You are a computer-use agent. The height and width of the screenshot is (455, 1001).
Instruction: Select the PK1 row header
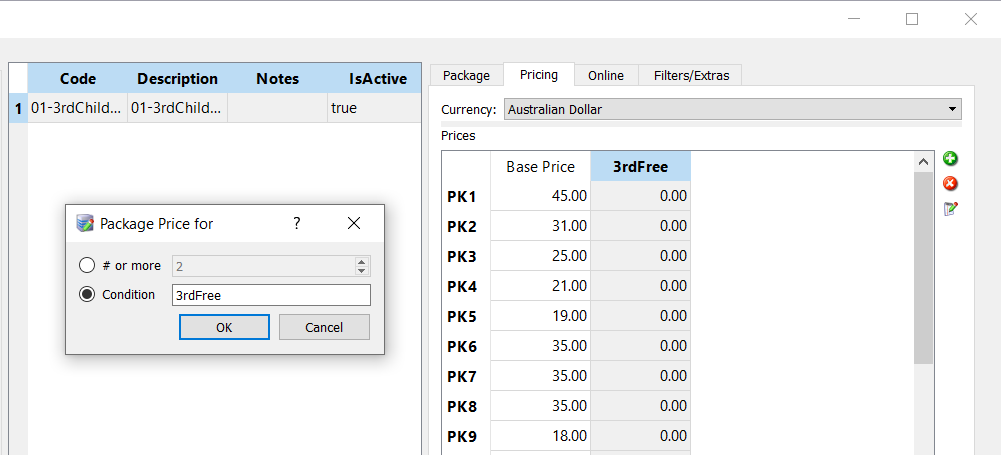tap(467, 197)
